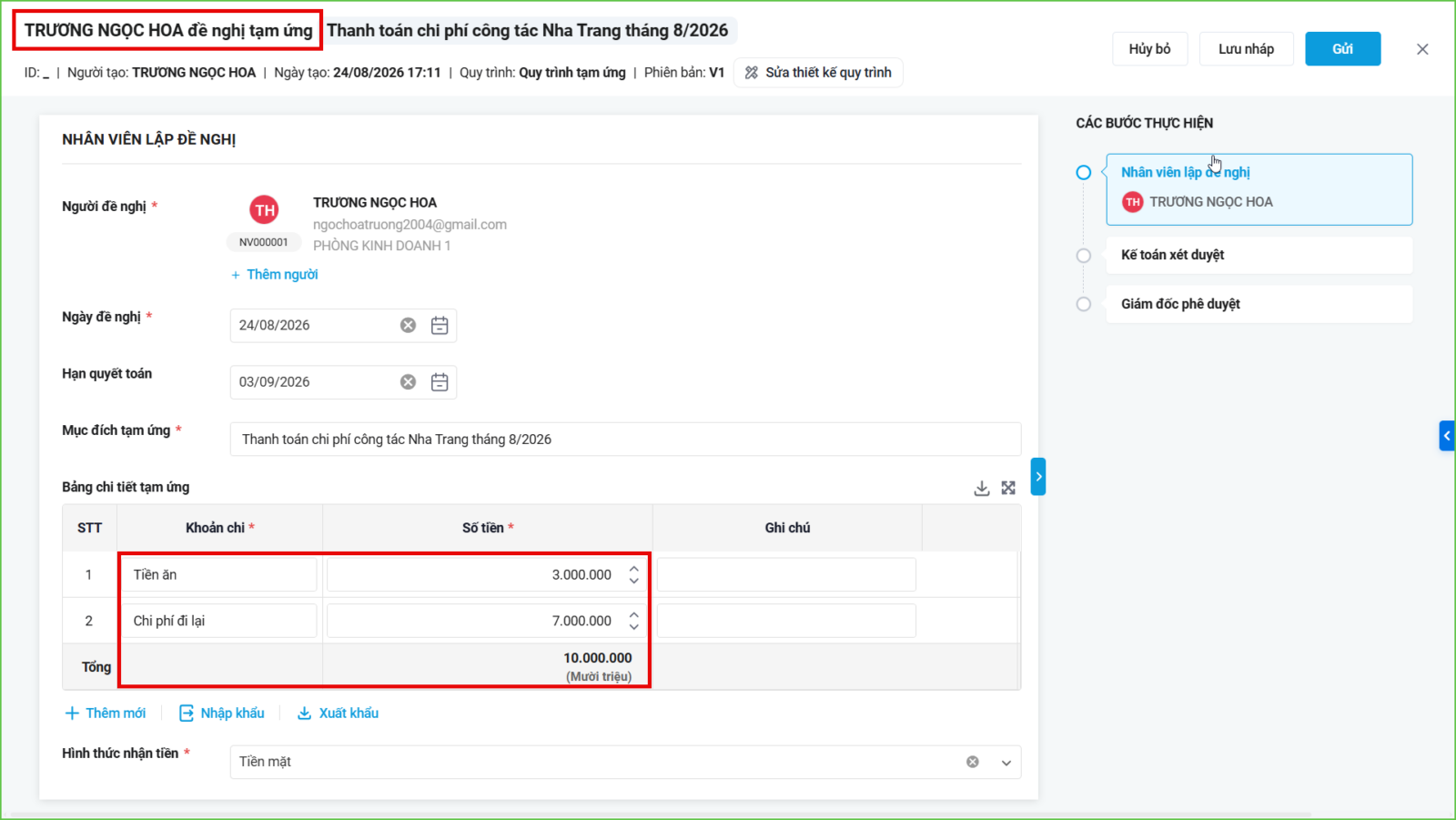Select step Kế toán xét duyệt

1259,256
